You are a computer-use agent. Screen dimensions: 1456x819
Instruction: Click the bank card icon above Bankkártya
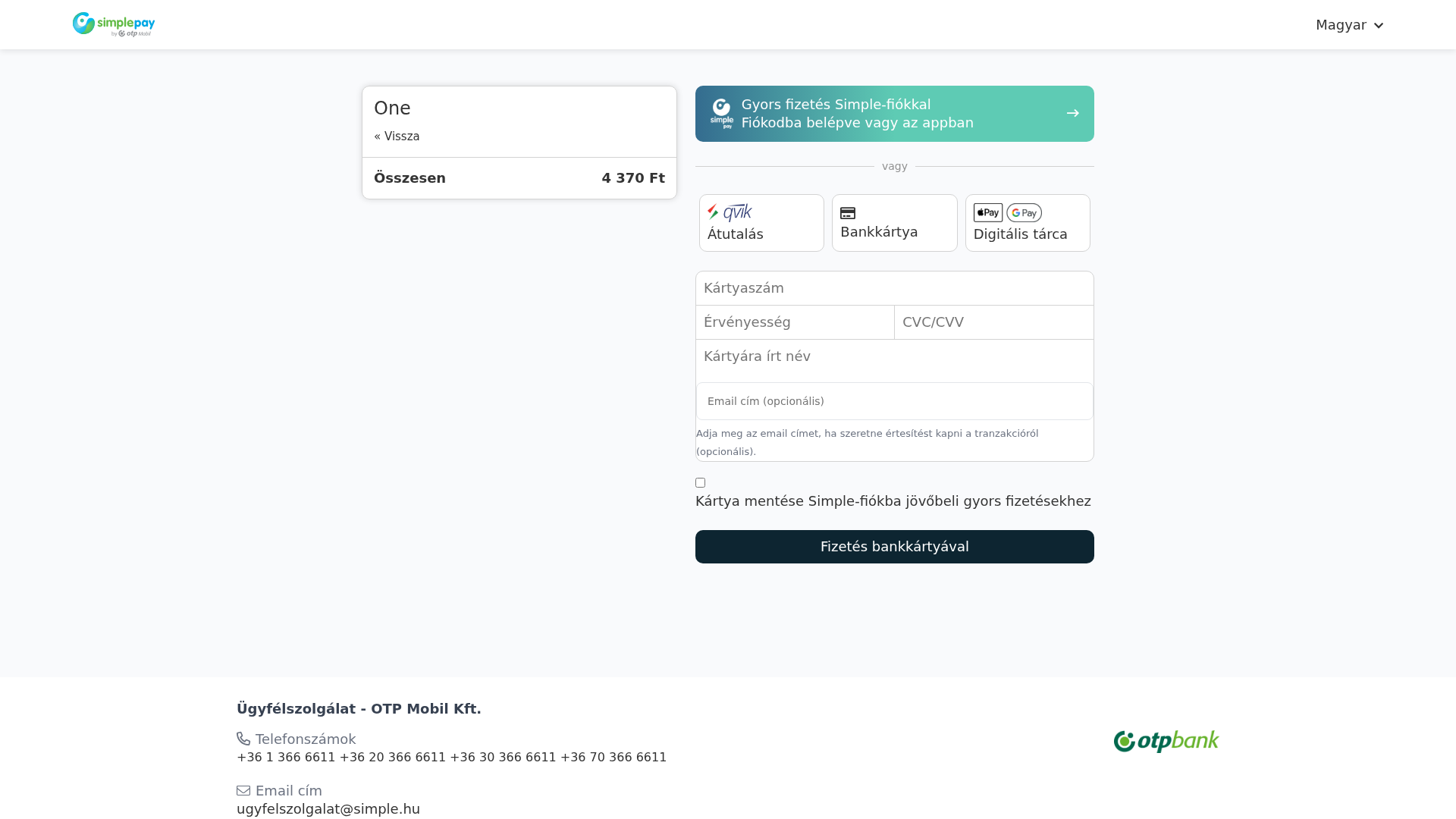coord(847,213)
